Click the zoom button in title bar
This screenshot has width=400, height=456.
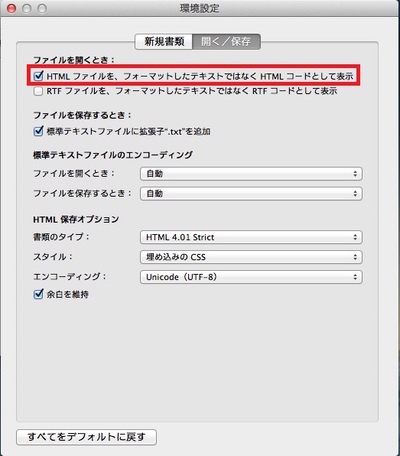[x=42, y=8]
